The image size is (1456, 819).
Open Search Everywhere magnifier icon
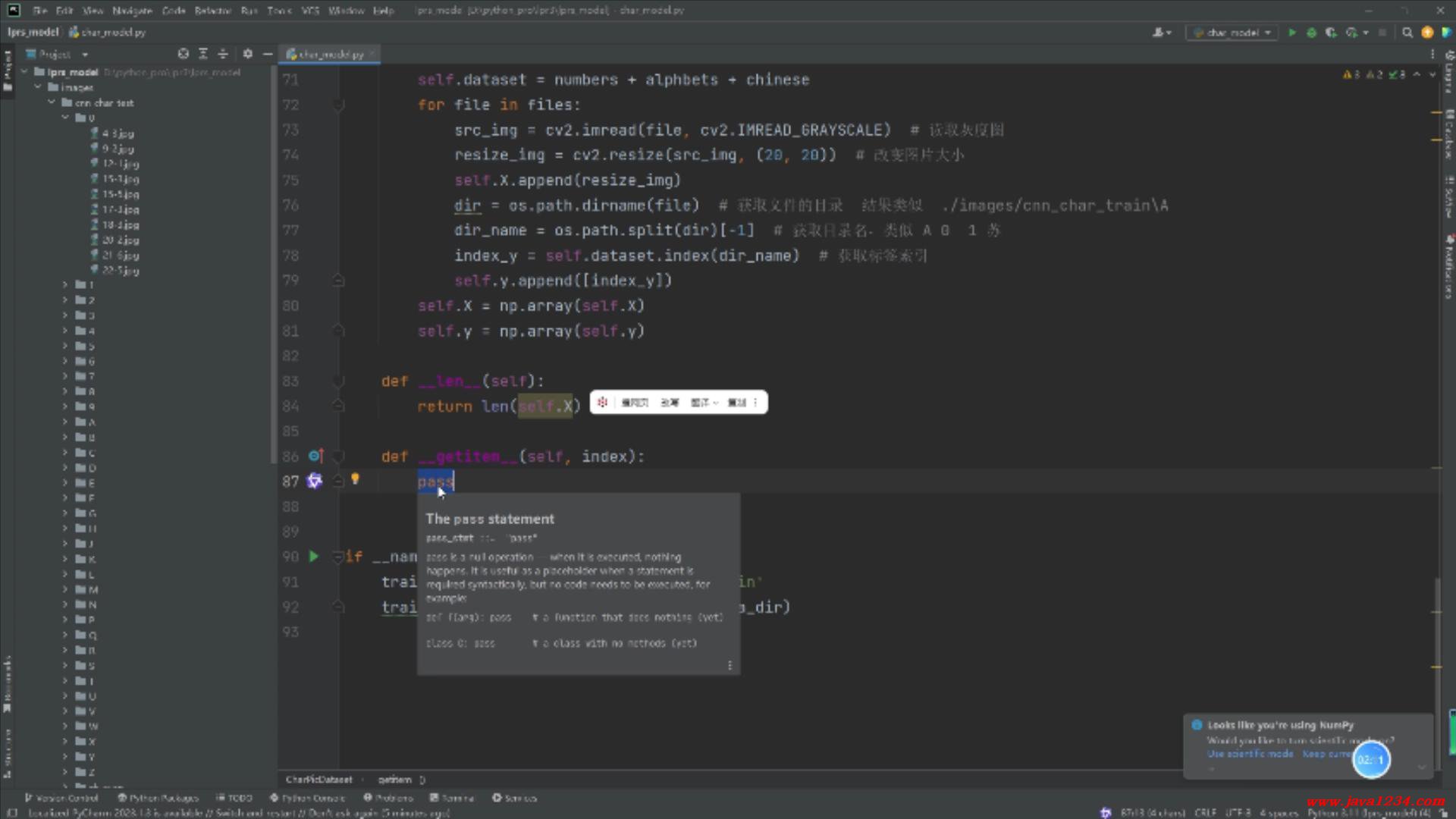click(1407, 33)
